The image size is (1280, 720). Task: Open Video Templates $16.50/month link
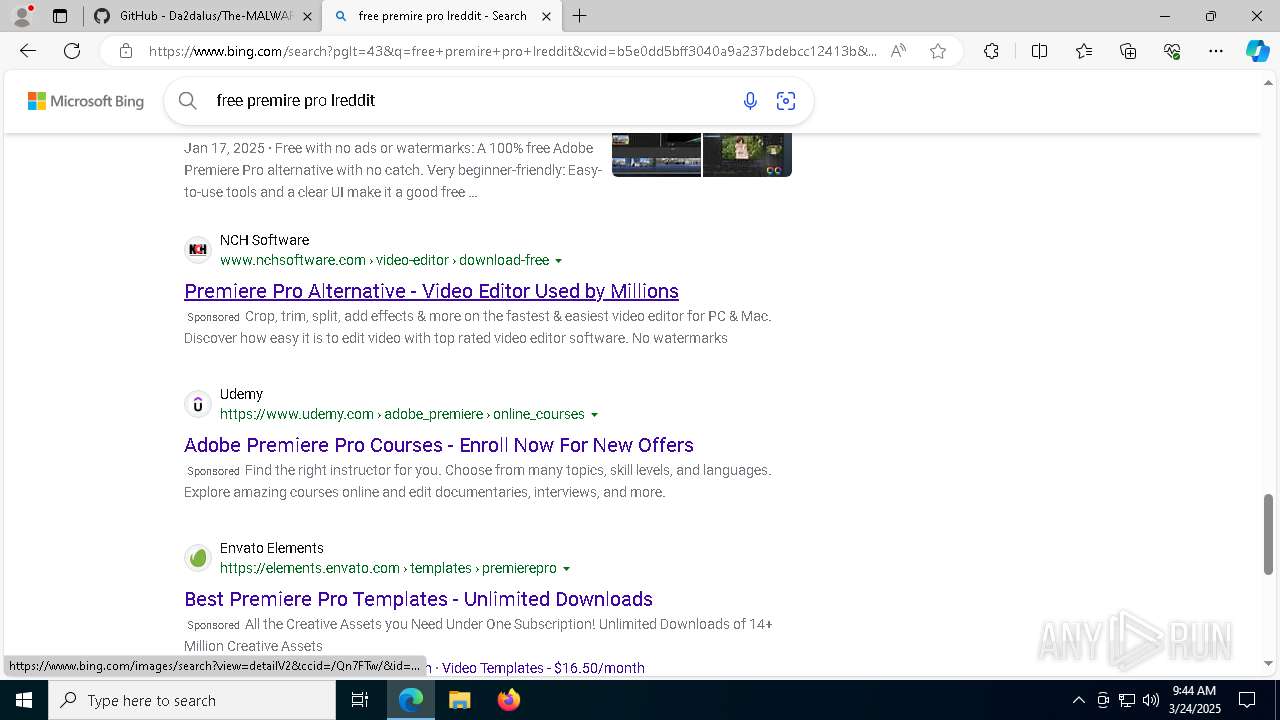pyautogui.click(x=543, y=667)
